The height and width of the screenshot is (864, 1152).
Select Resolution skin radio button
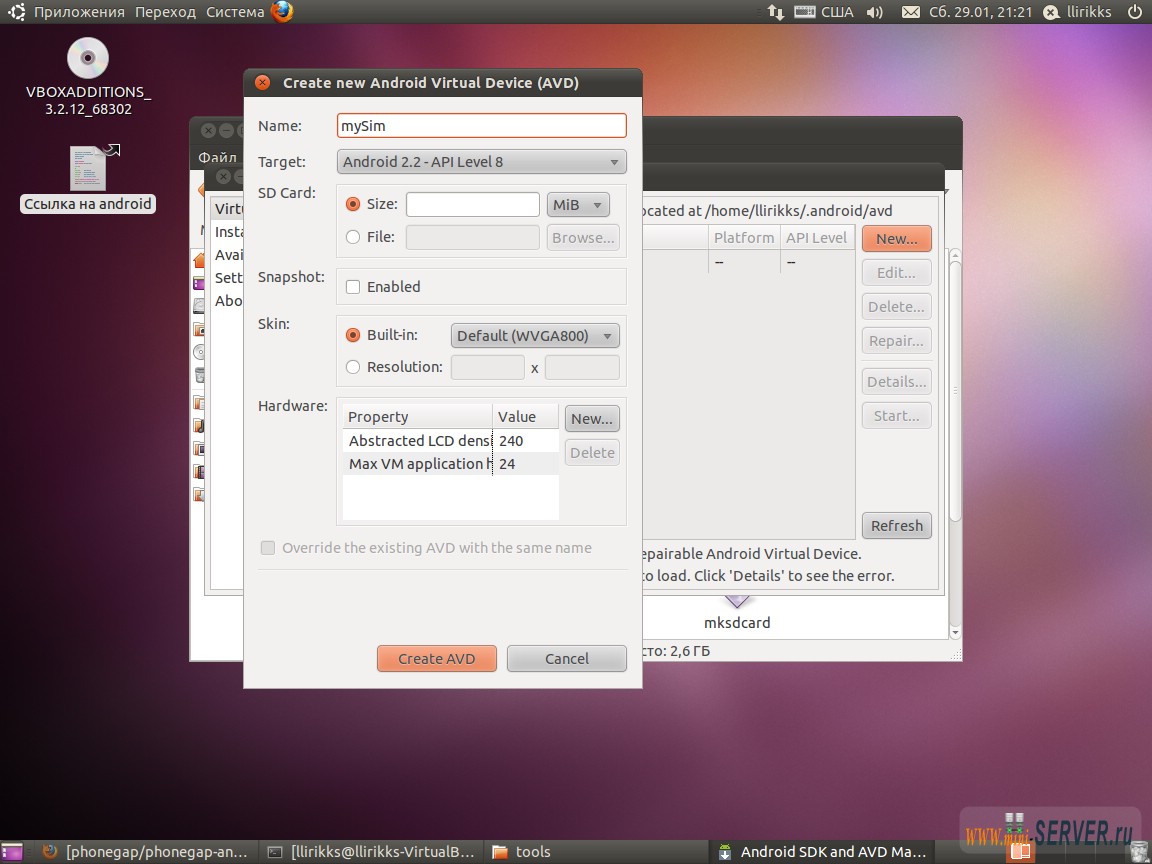353,367
